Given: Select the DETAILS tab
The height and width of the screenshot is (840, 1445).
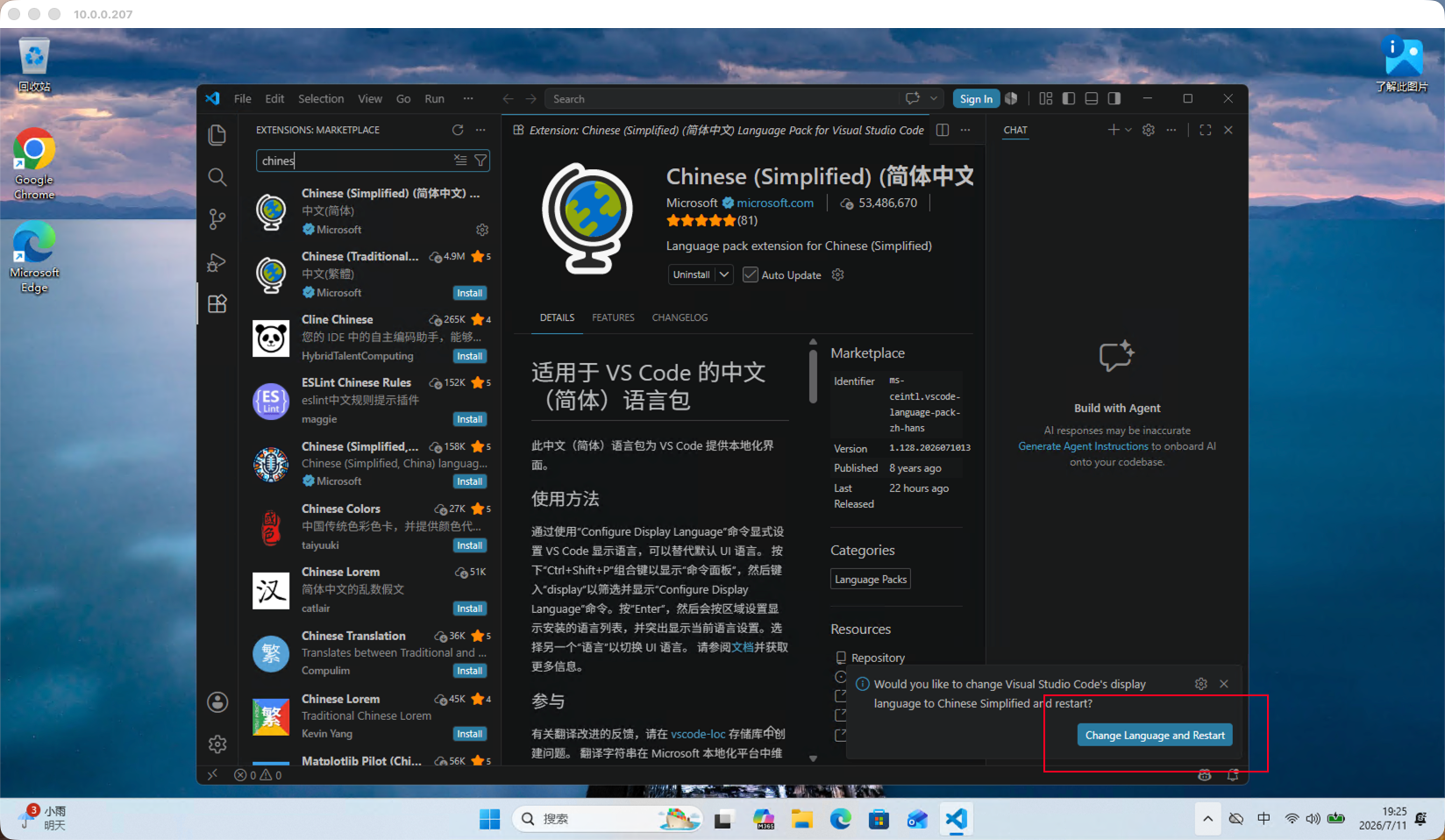Looking at the screenshot, I should [558, 317].
